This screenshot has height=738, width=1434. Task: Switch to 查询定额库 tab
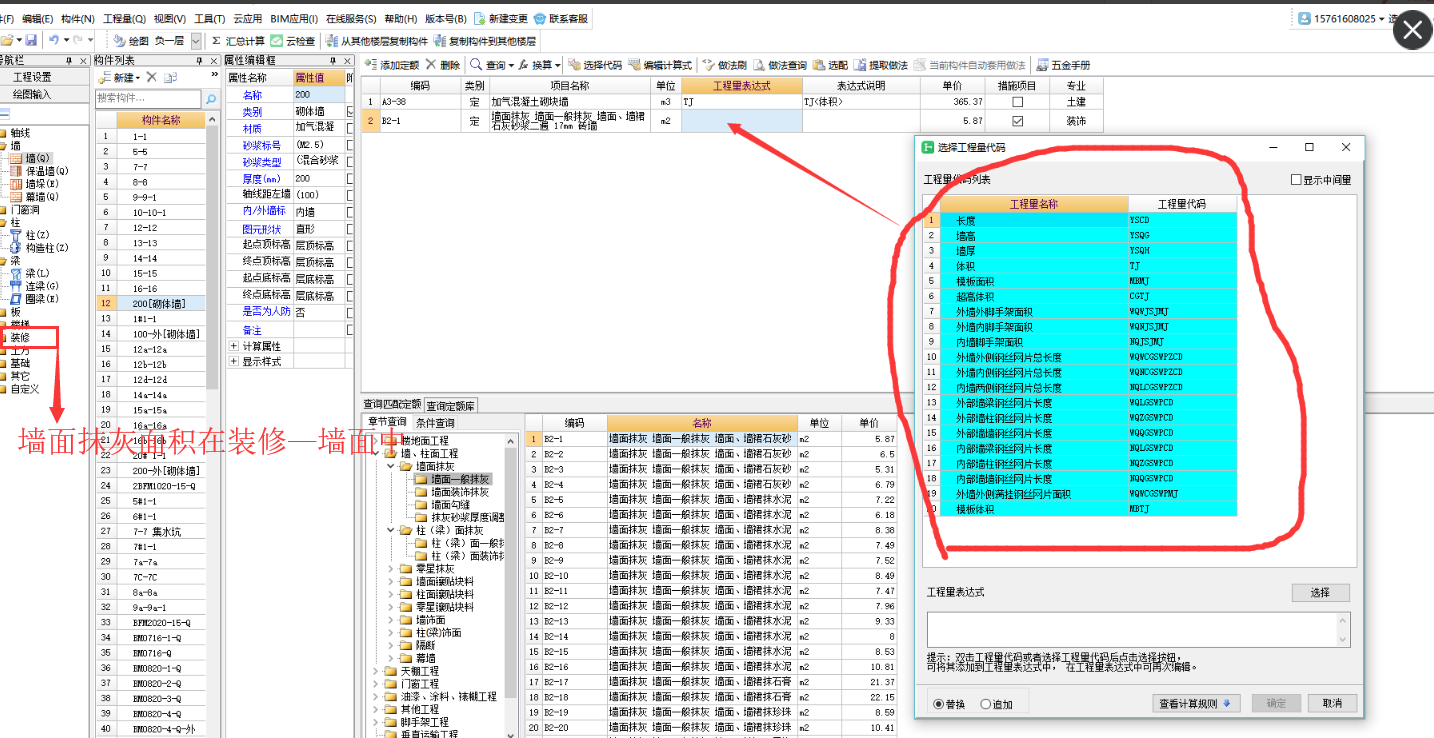[452, 405]
